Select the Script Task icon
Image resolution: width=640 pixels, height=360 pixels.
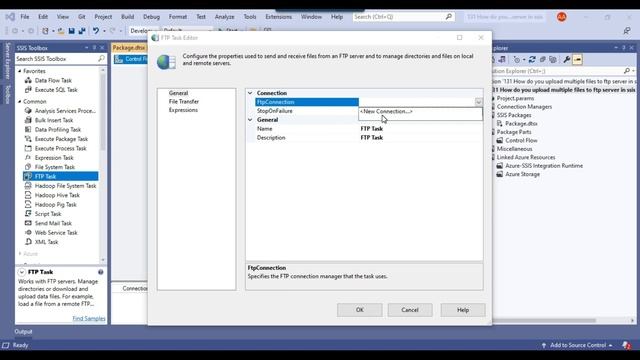point(28,214)
